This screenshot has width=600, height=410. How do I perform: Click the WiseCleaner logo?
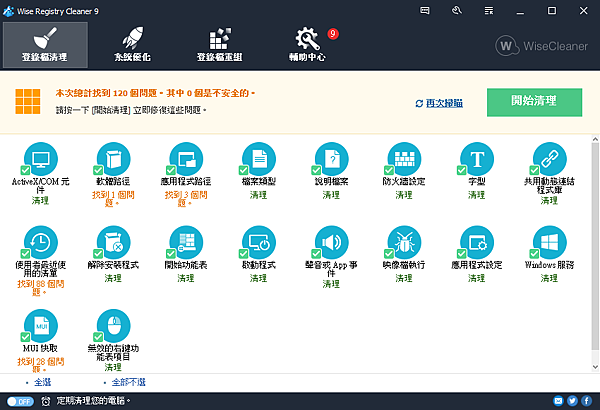[541, 46]
